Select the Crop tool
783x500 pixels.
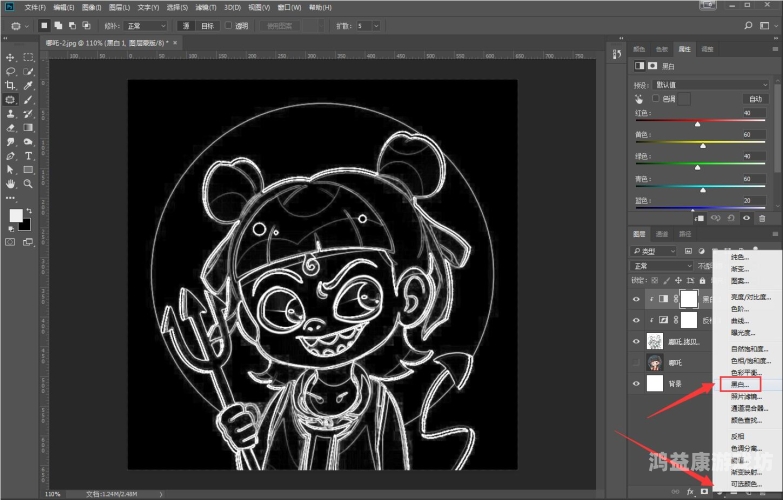tap(10, 86)
